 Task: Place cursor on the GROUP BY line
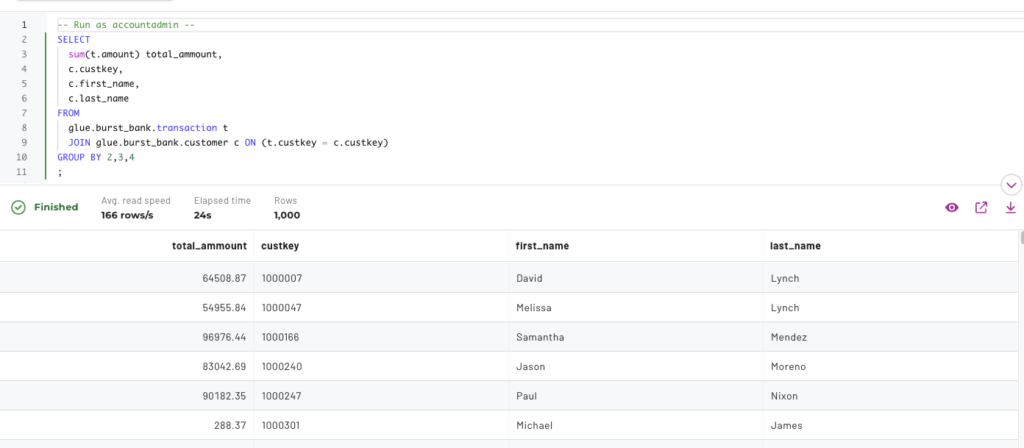pyautogui.click(x=96, y=158)
